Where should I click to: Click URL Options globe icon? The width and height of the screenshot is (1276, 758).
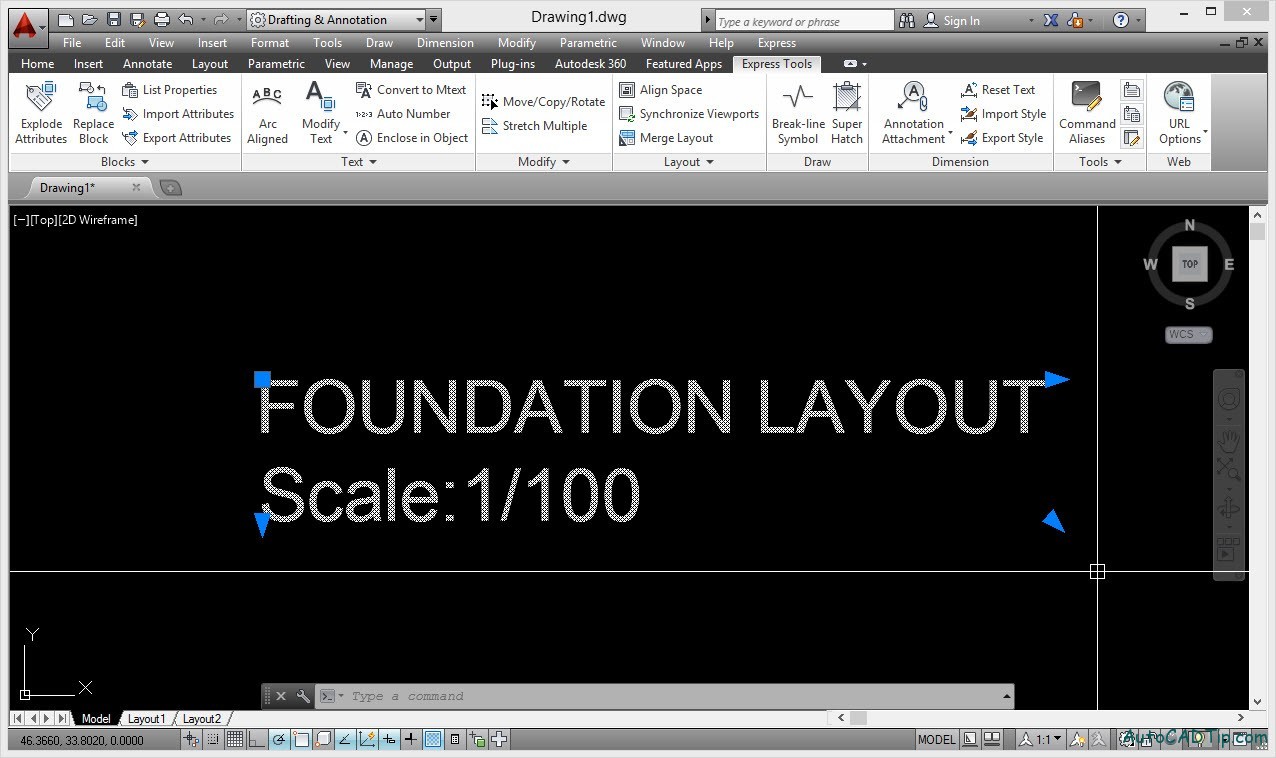[1180, 114]
